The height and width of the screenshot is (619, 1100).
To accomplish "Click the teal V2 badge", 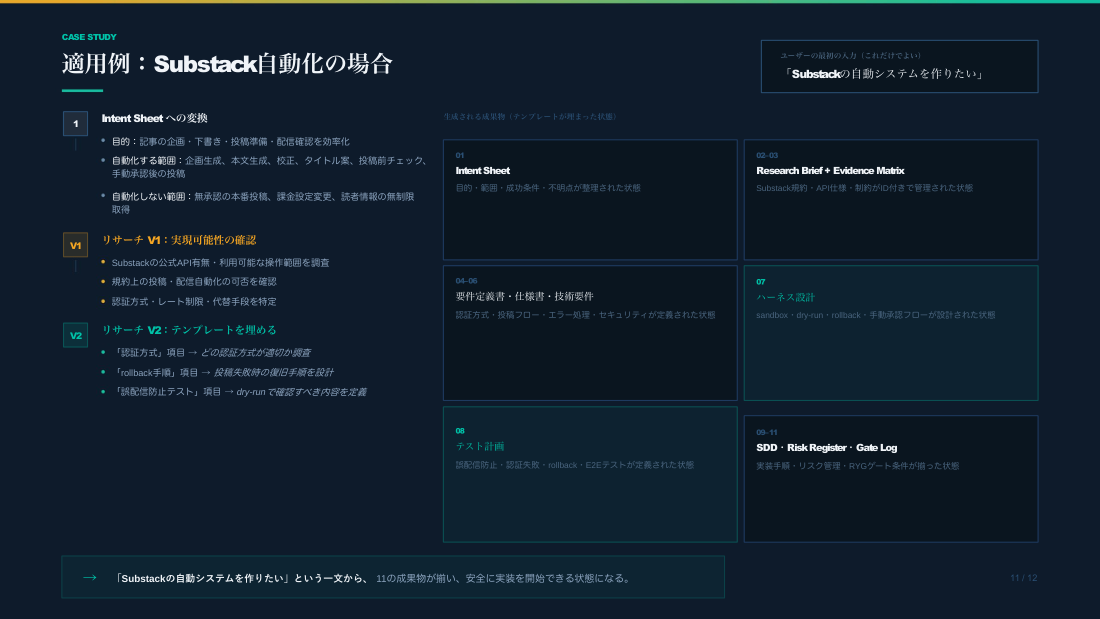I will (x=75, y=335).
